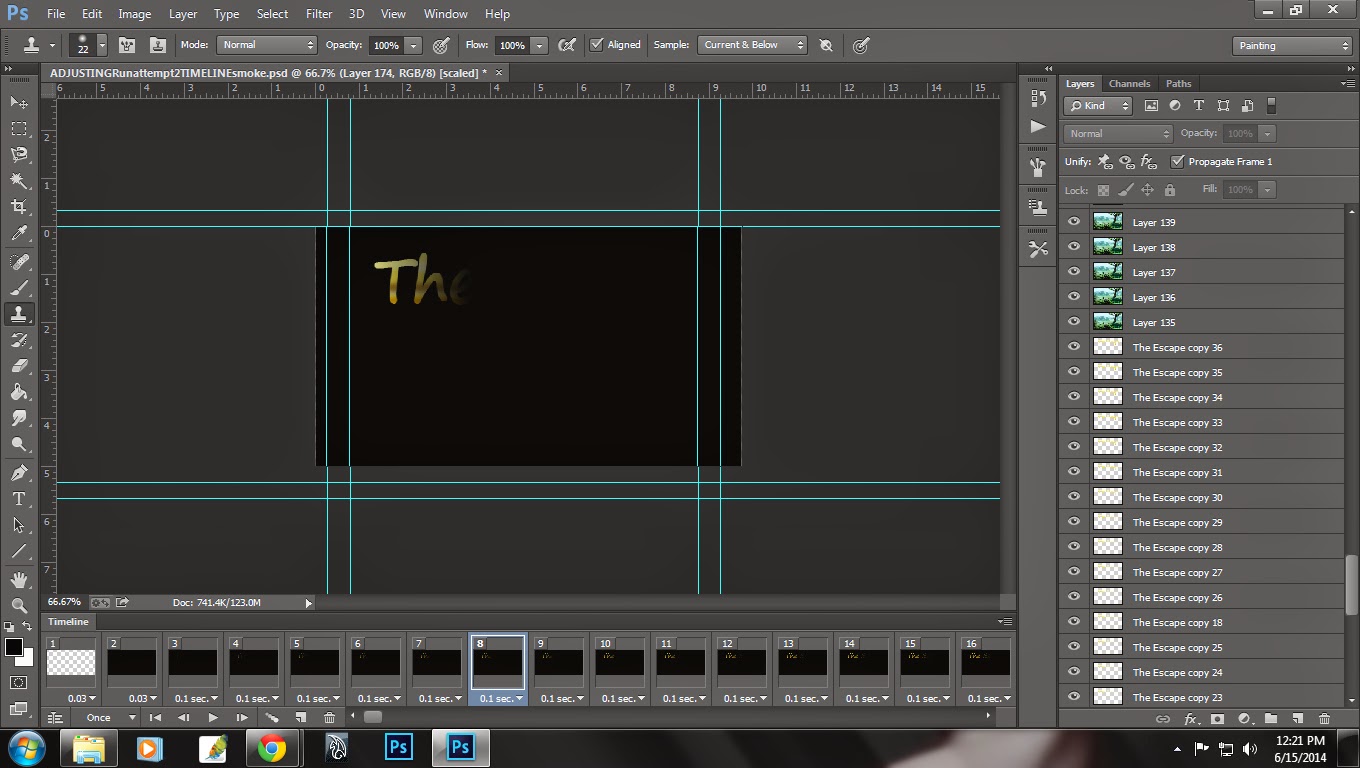1360x768 pixels.
Task: Select the Healing Brush tool
Action: [x=18, y=260]
